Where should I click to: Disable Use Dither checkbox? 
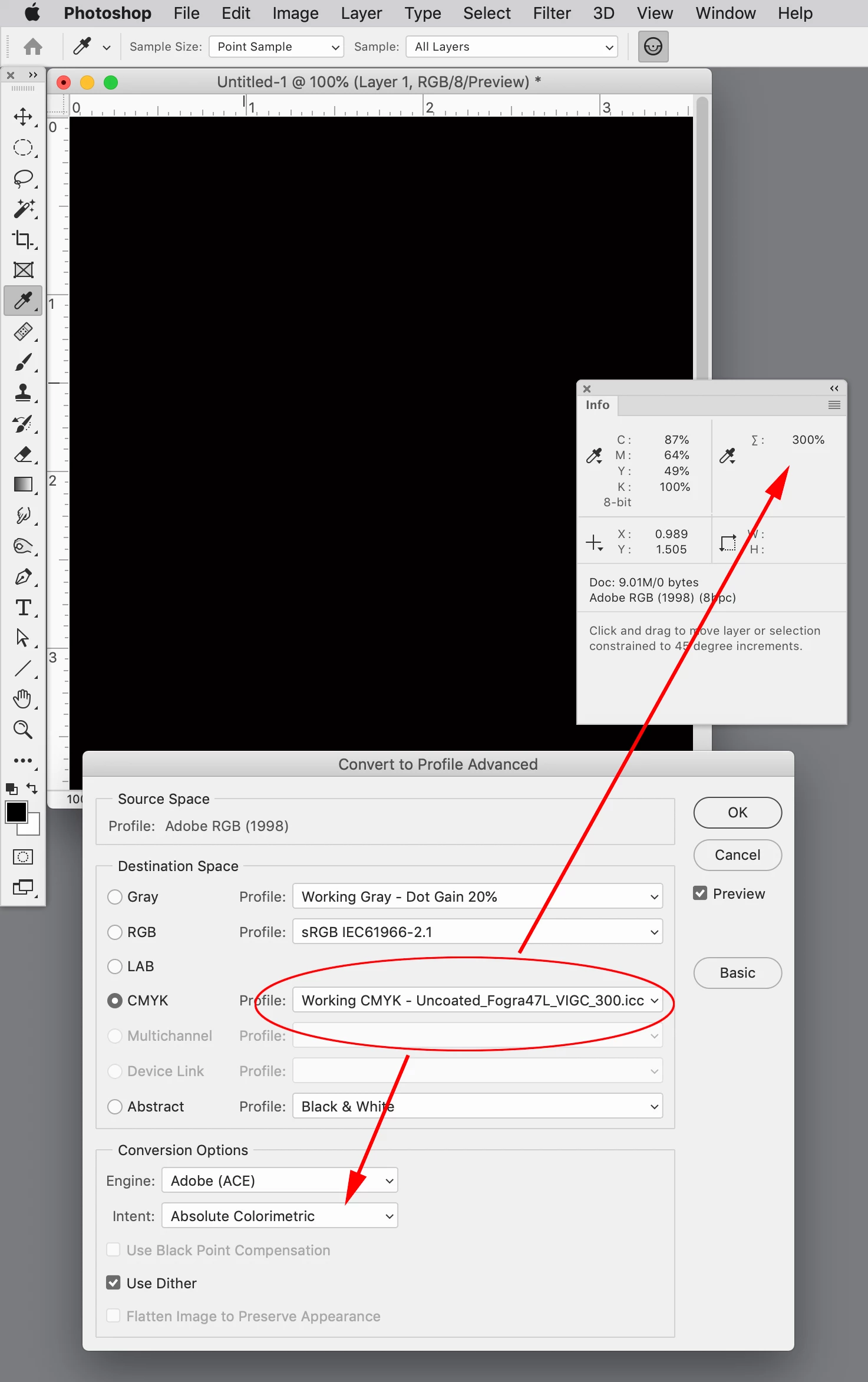113,1283
